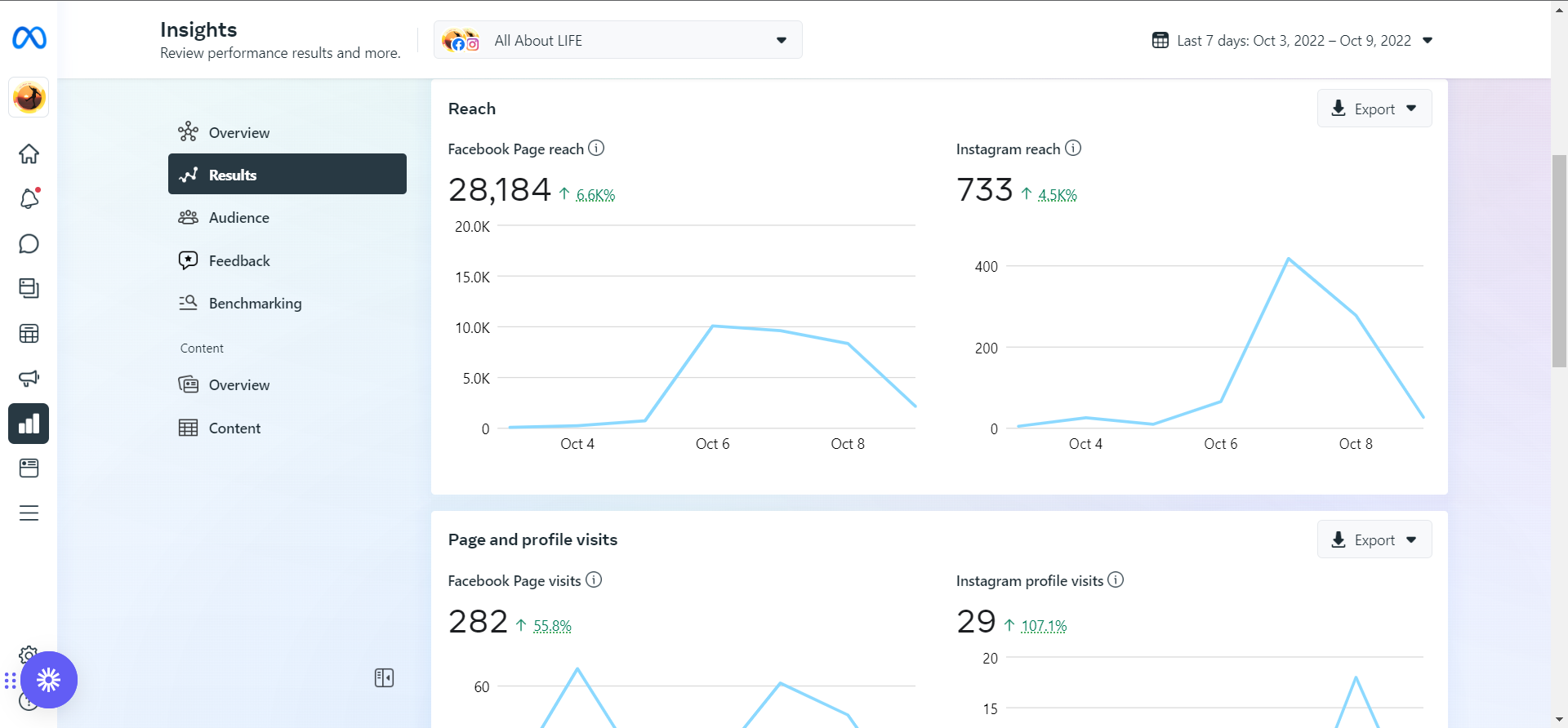The height and width of the screenshot is (728, 1568).
Task: Select the Insights bar chart icon
Action: click(29, 424)
